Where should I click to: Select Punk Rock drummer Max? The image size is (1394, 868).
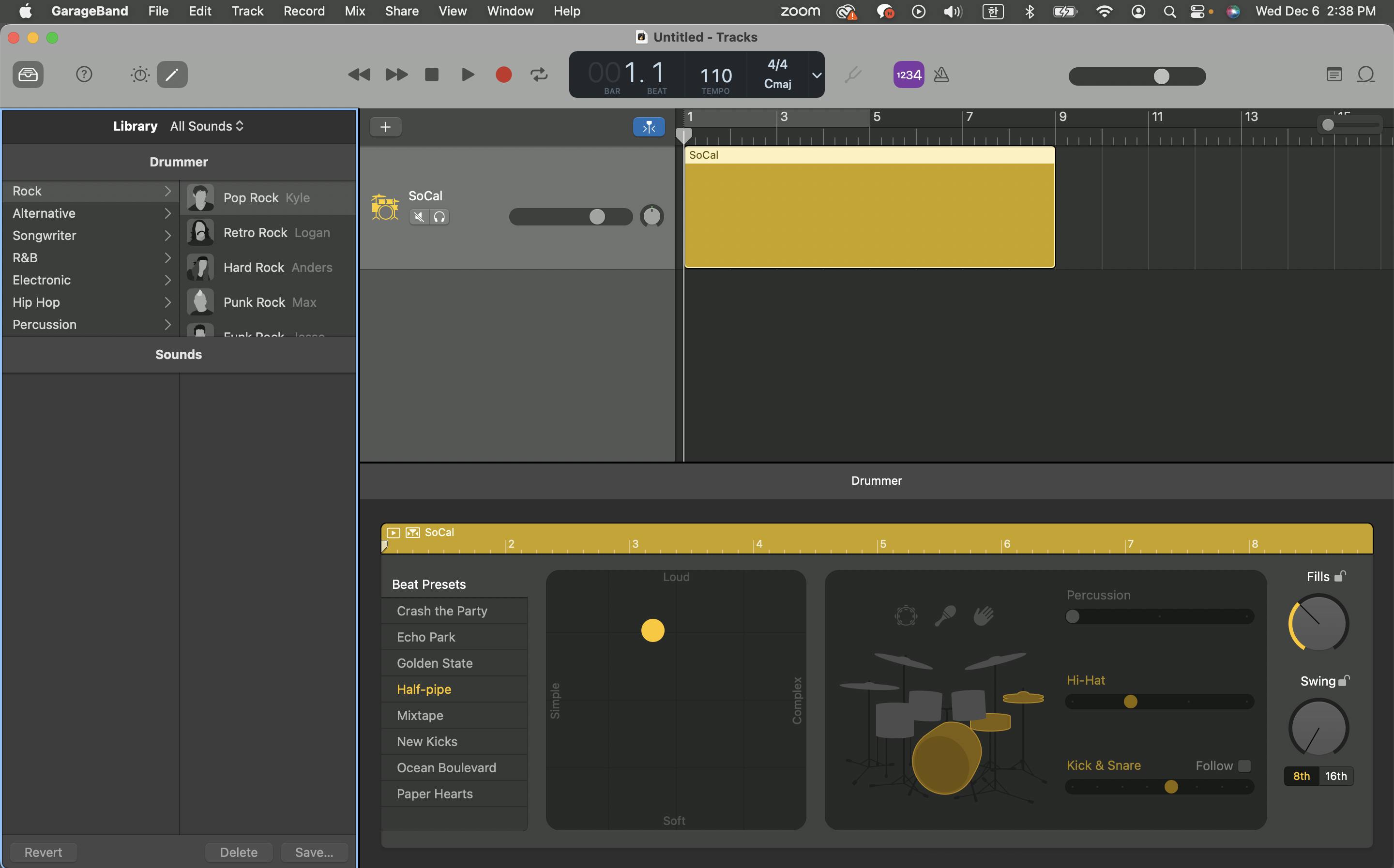(x=268, y=302)
